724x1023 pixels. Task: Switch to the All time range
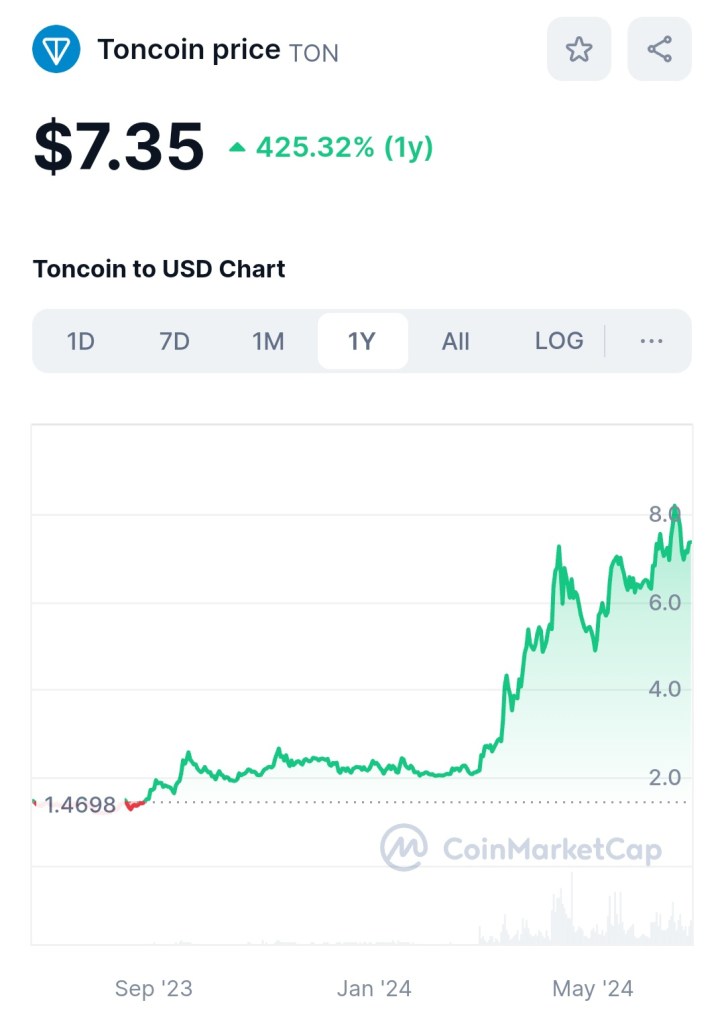tap(456, 341)
